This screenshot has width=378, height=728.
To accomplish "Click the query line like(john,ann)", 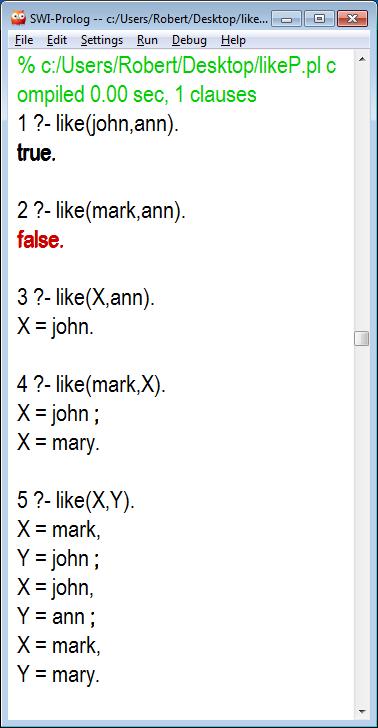I will [x=98, y=124].
